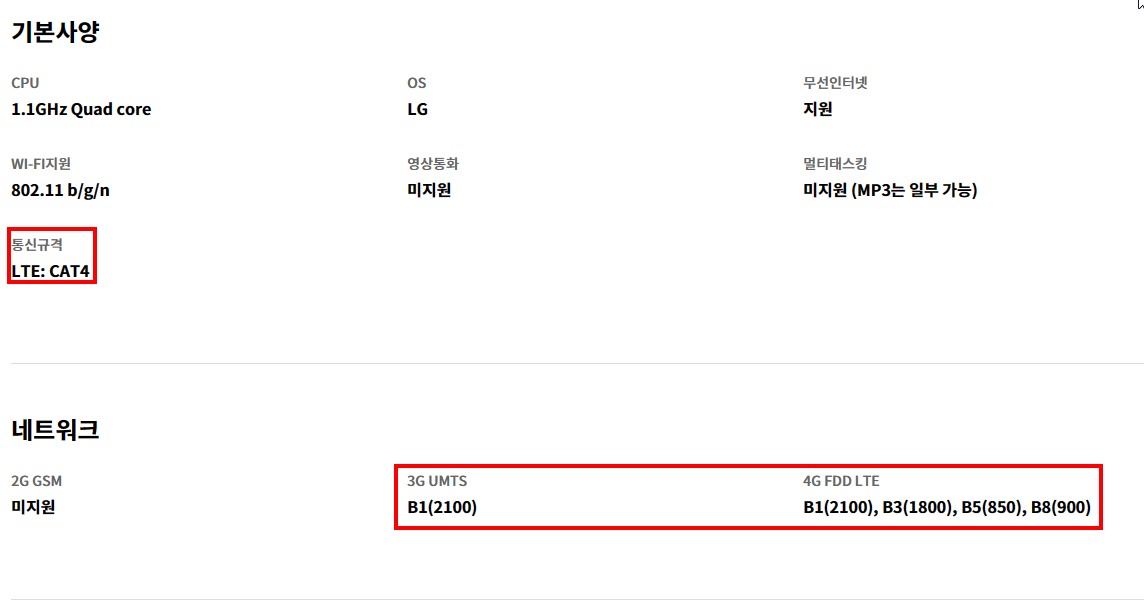The height and width of the screenshot is (605, 1144).
Task: Click the 4G FDD LTE label
Action: tap(841, 481)
